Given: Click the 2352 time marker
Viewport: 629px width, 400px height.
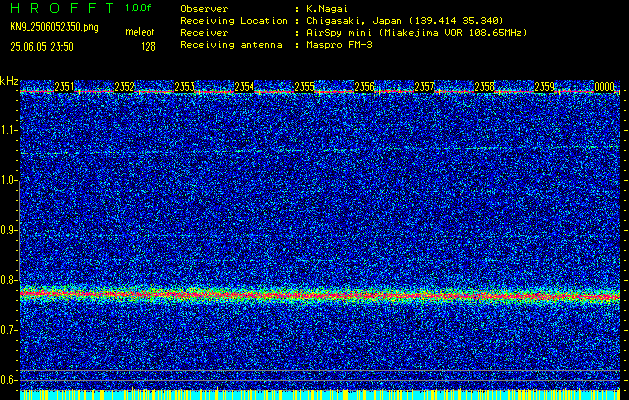Looking at the screenshot, I should (124, 87).
